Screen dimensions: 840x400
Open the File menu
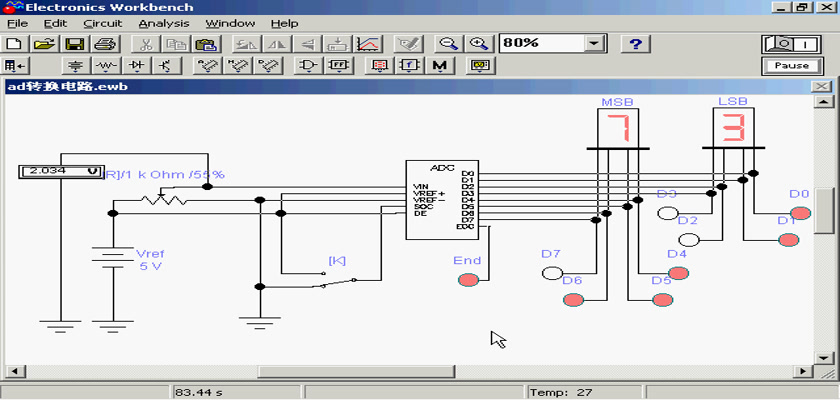tap(17, 24)
